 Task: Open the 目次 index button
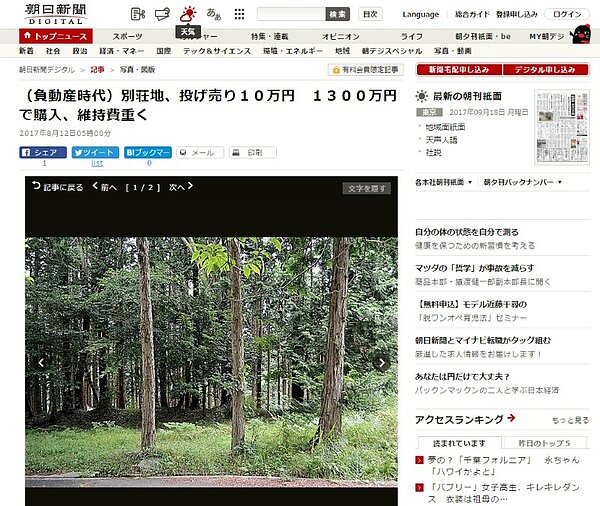point(370,14)
